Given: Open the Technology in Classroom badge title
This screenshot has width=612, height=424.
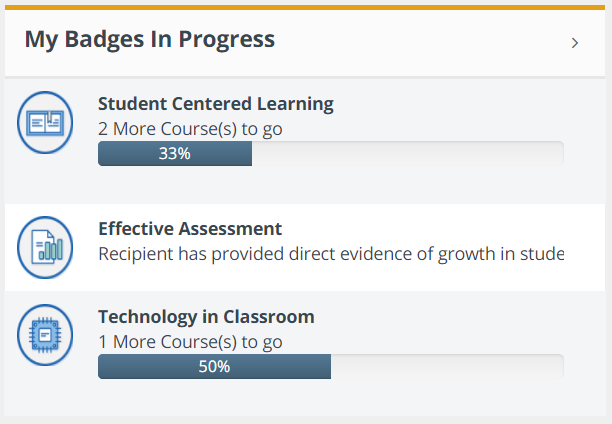Looking at the screenshot, I should 206,317.
